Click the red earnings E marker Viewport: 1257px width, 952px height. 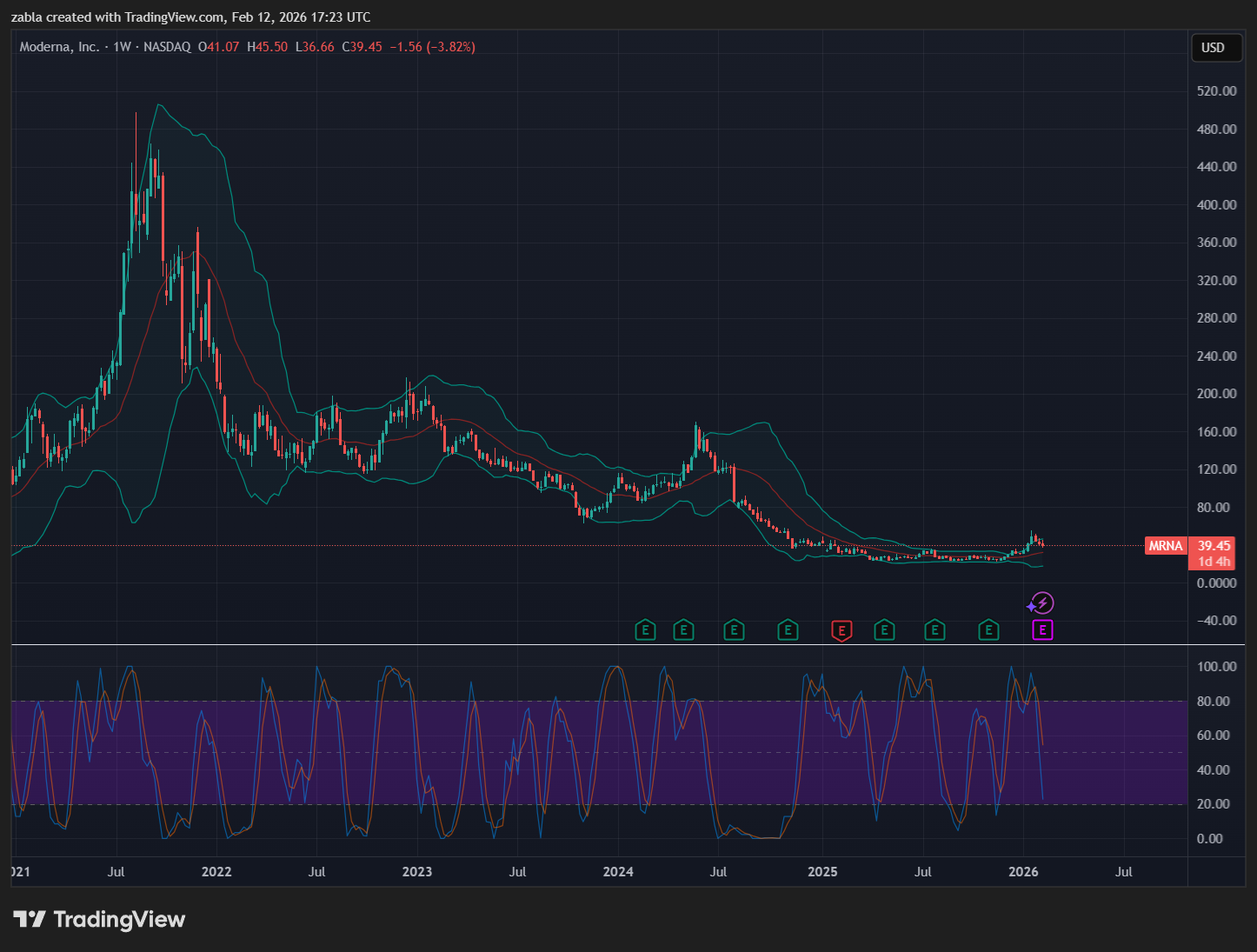[841, 630]
